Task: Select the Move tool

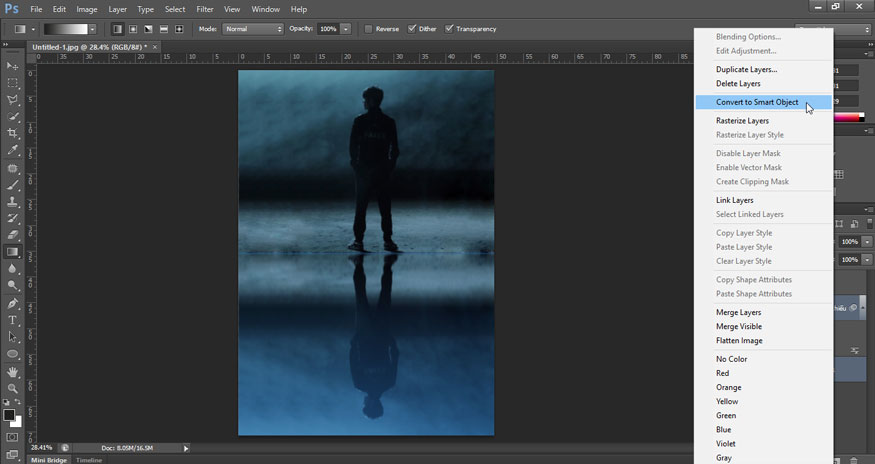Action: 12,66
